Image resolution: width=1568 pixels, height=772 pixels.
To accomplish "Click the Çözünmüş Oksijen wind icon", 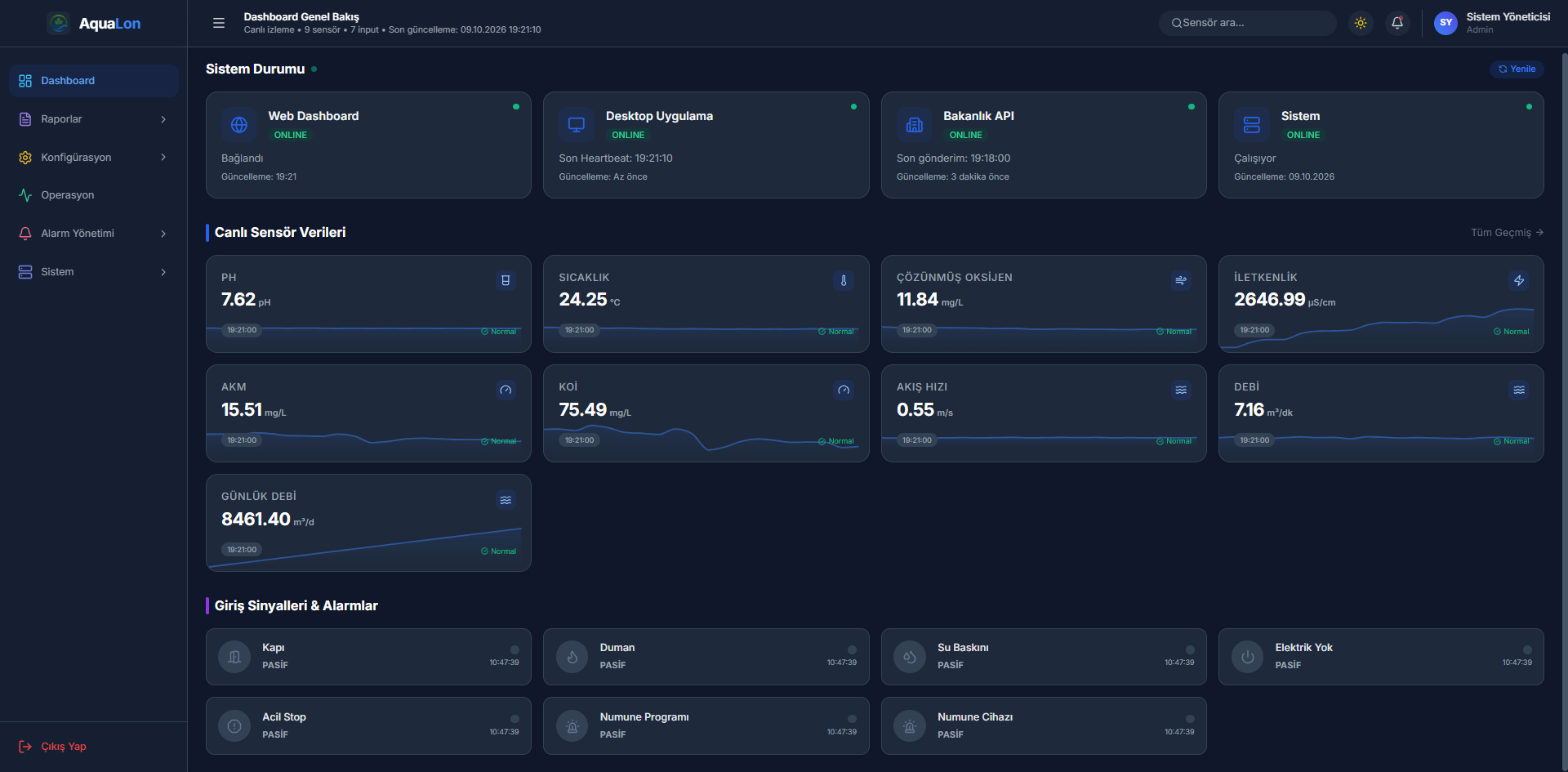I will click(1181, 280).
